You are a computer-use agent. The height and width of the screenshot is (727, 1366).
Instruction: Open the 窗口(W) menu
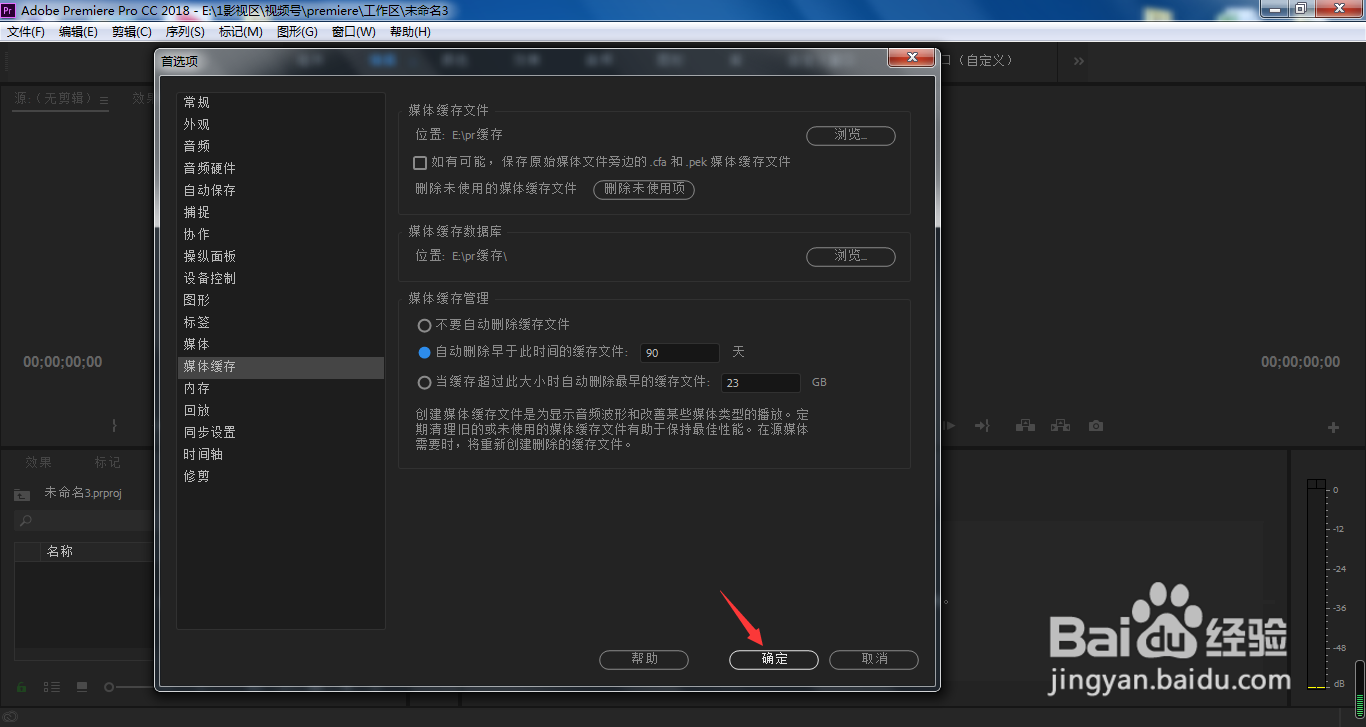click(354, 32)
